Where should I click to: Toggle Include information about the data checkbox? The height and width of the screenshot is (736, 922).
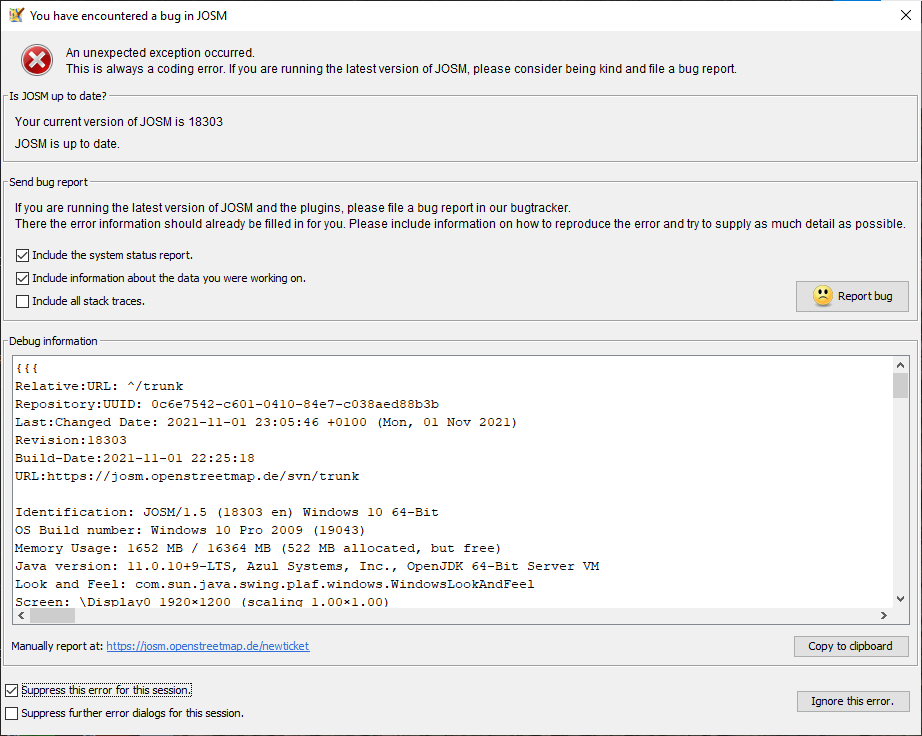tap(23, 278)
